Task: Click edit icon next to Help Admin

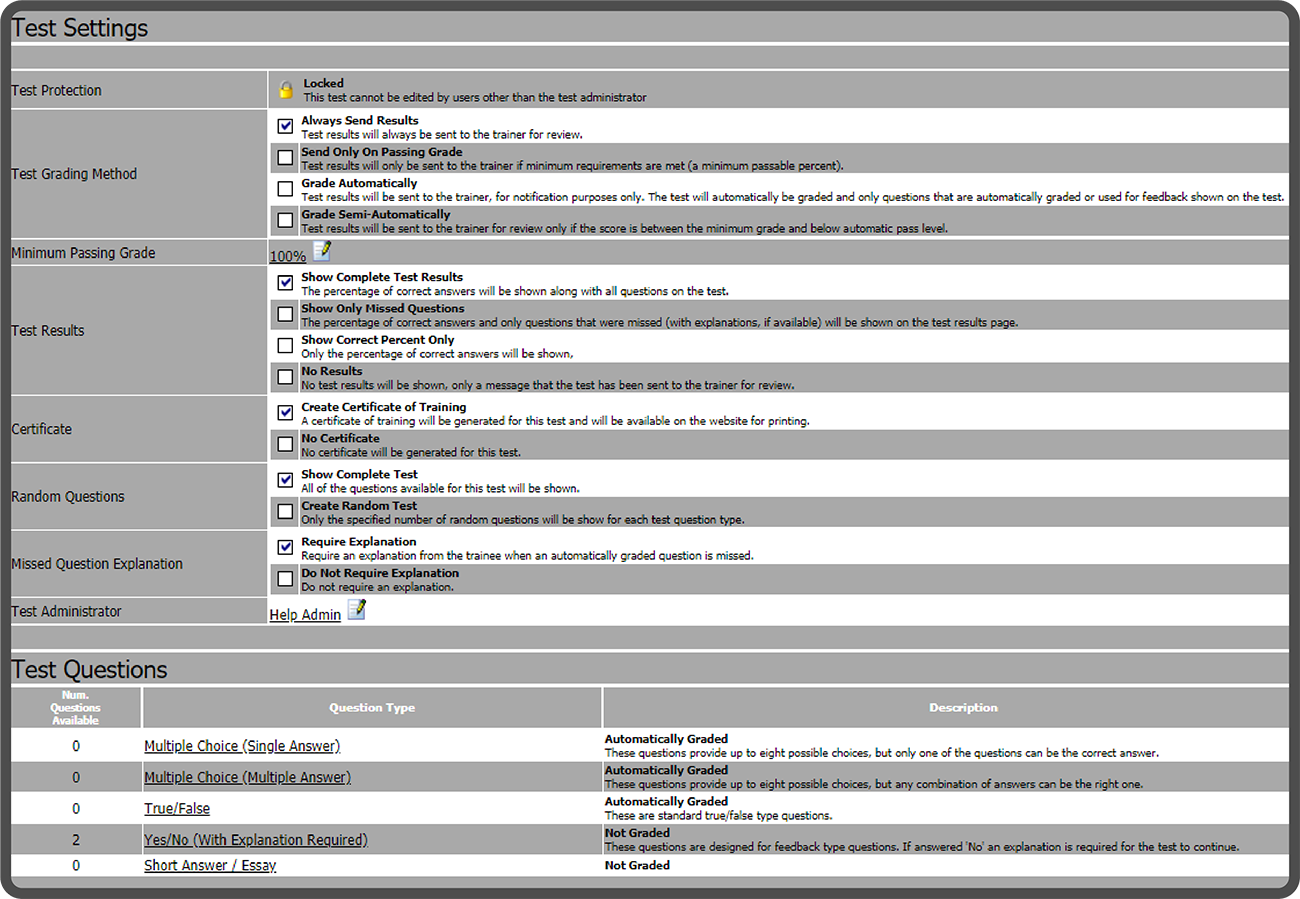Action: pyautogui.click(x=356, y=609)
